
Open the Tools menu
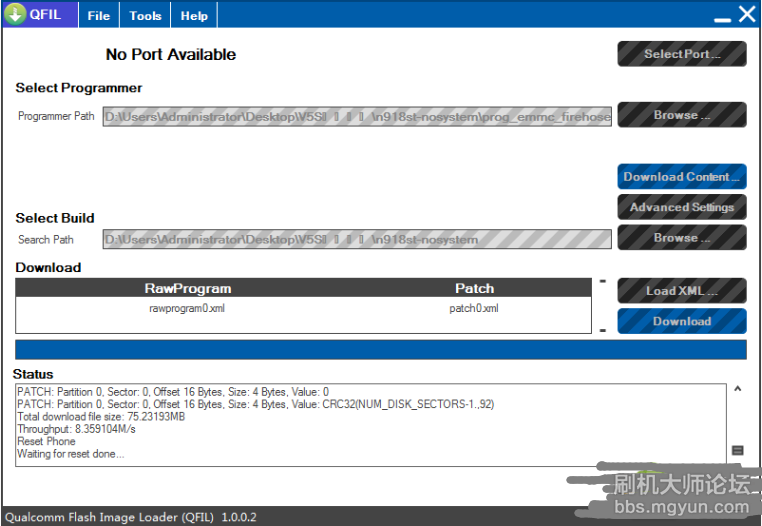click(145, 16)
